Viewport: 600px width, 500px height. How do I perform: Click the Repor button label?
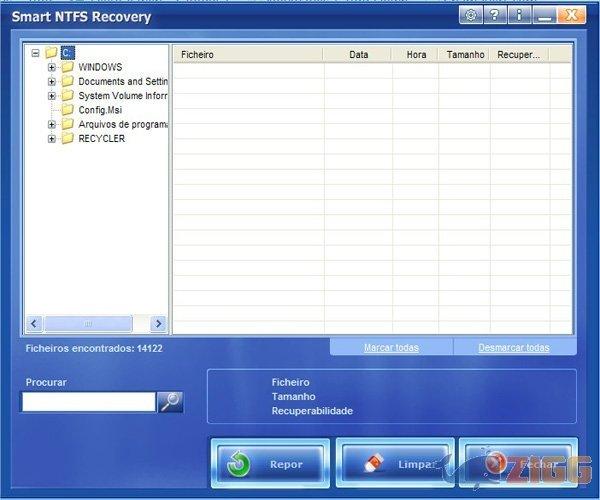(286, 464)
